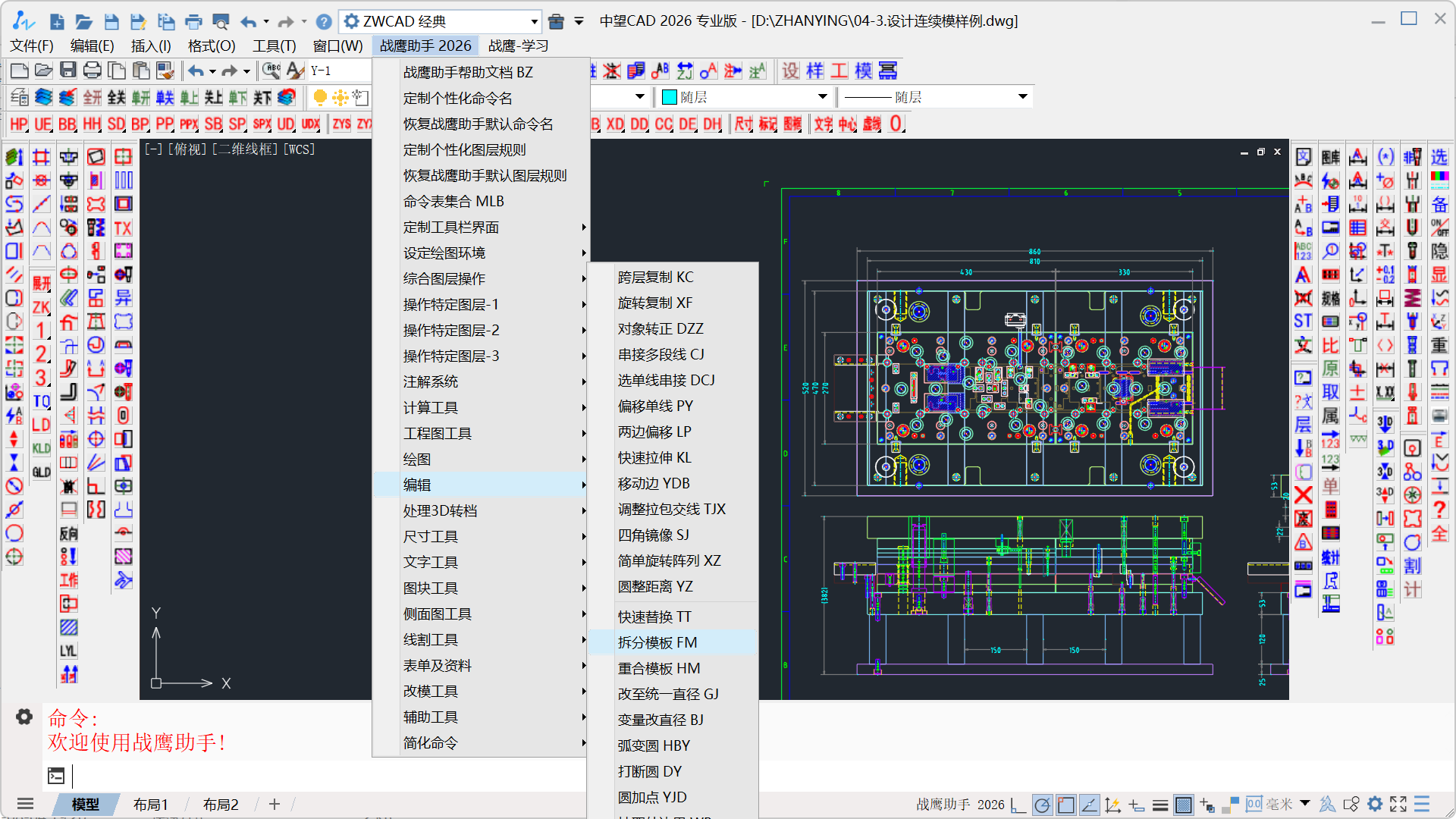
Task: Select 拆分模板 FM menu entry
Action: [x=657, y=642]
